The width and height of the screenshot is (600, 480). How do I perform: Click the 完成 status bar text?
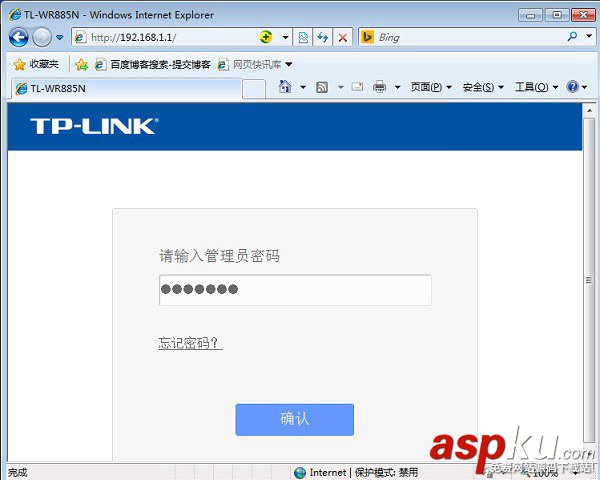coord(18,473)
